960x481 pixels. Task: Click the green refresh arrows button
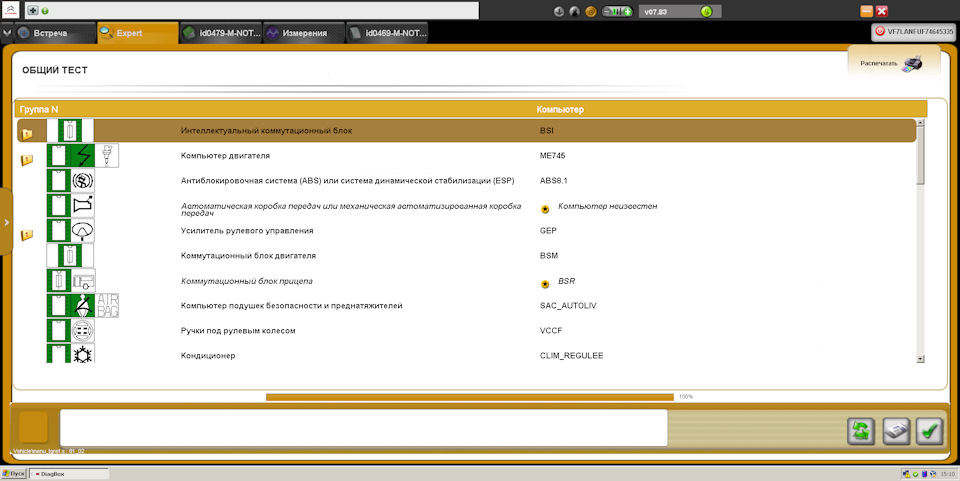coord(861,431)
